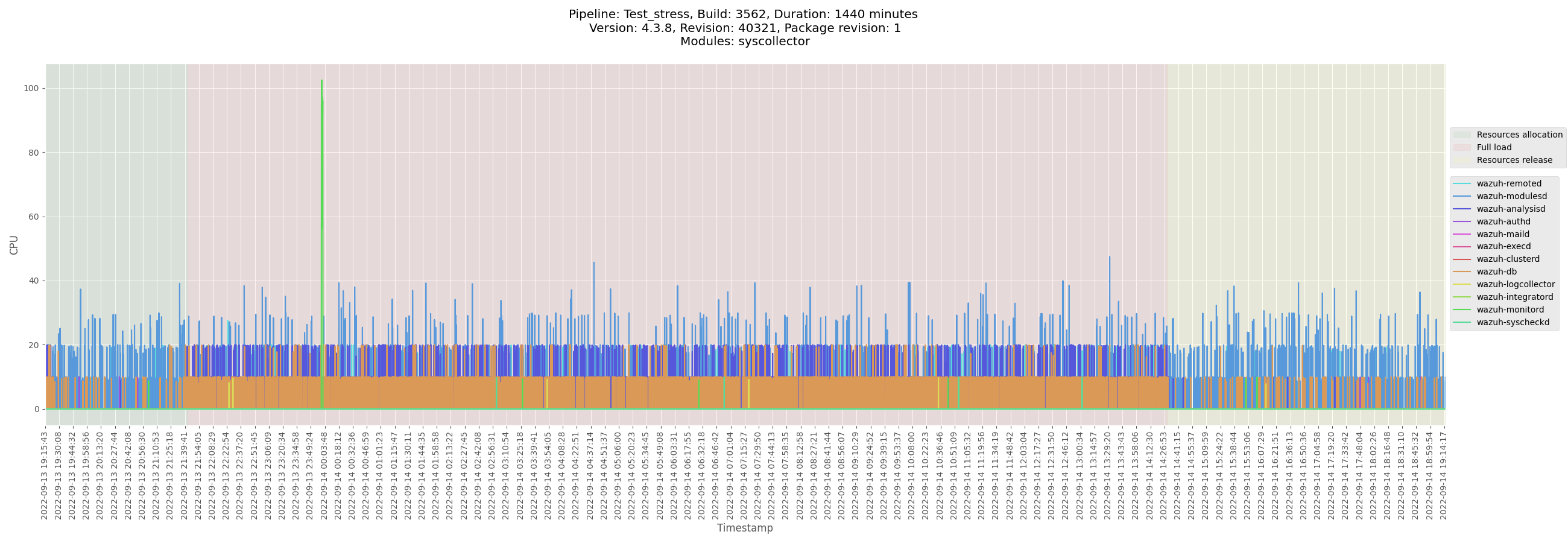Click the Timestamp x-axis label
1568x543 pixels.
(744, 528)
